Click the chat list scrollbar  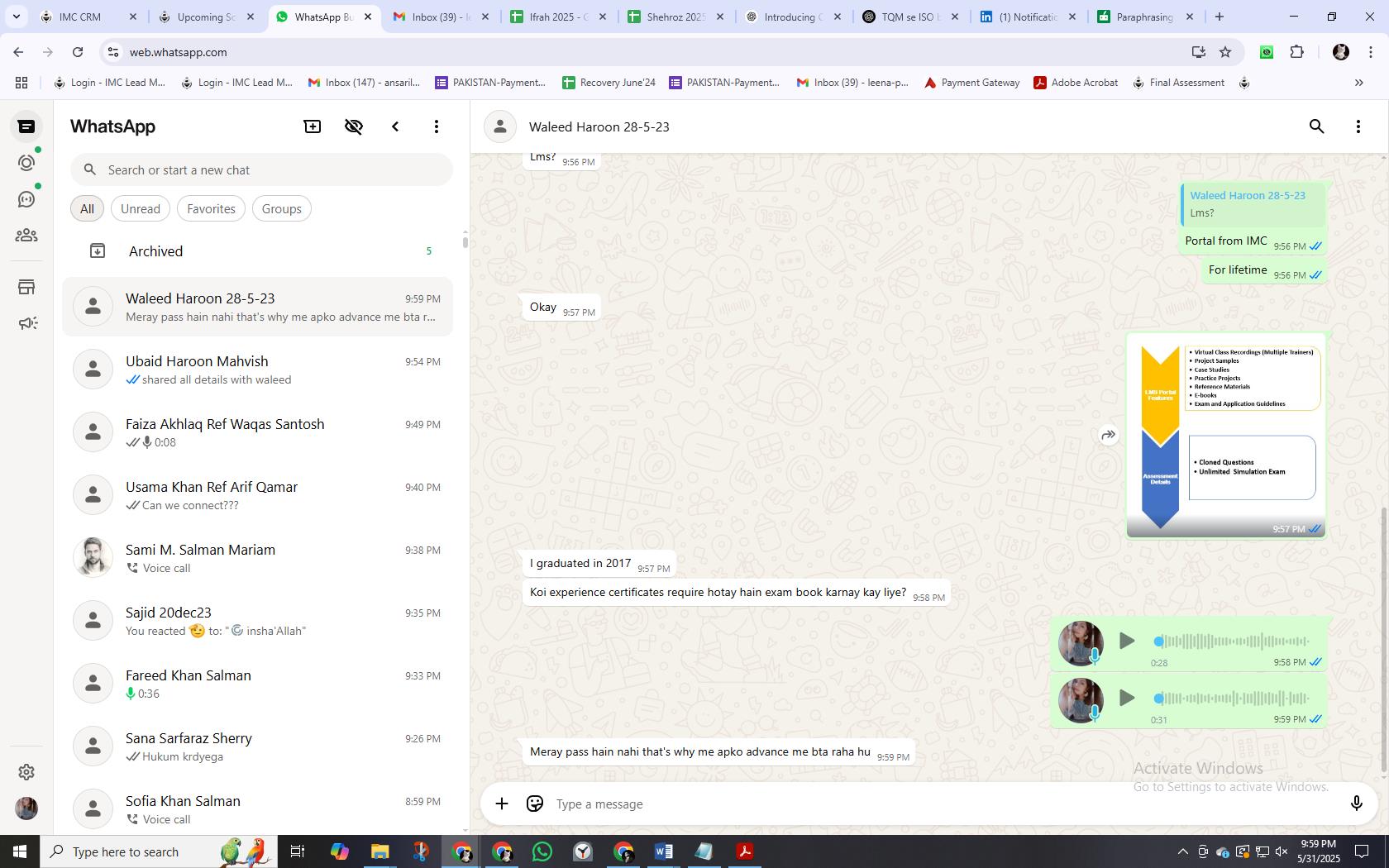pos(465,241)
